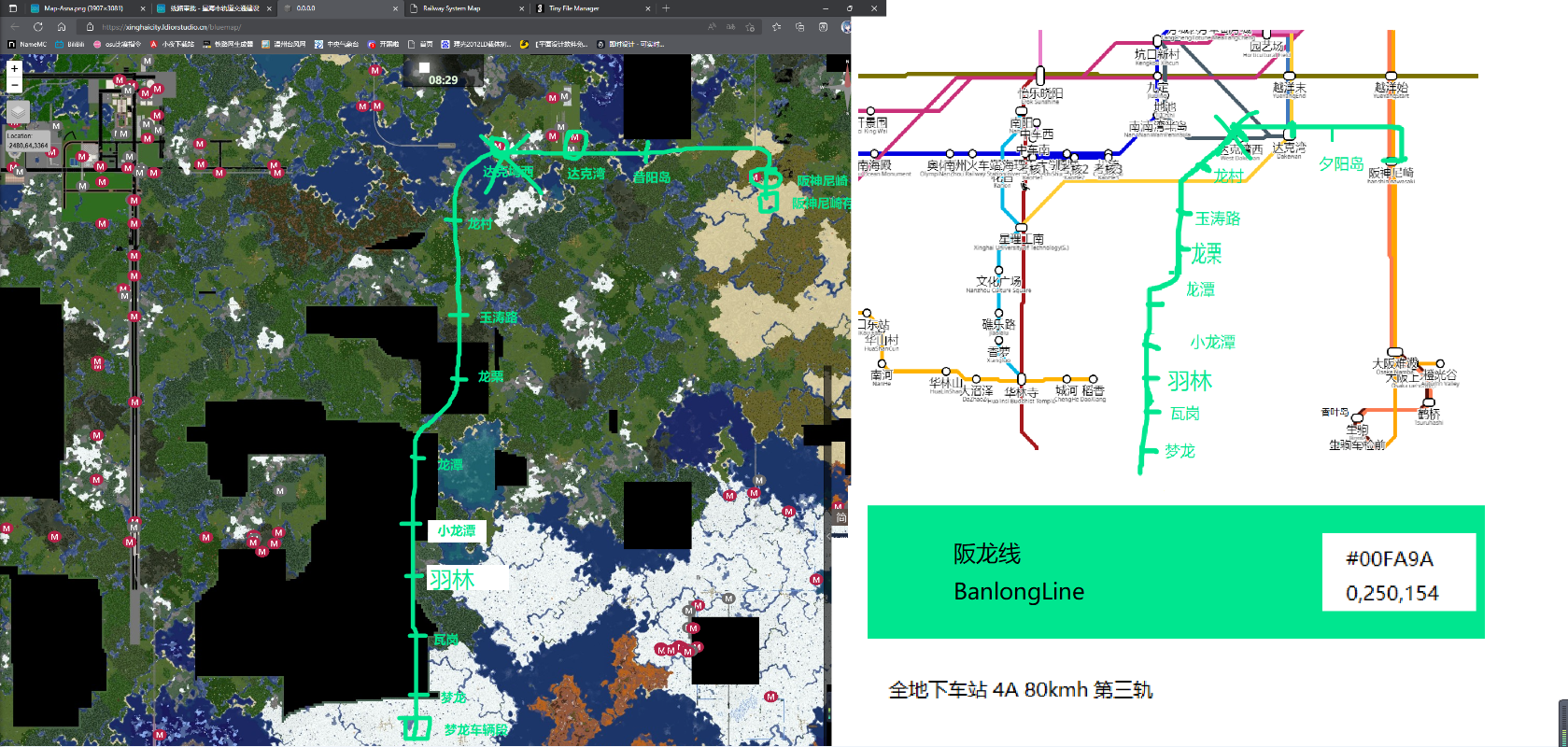Open the map layers control
Viewport: 1568px width, 747px height.
(19, 112)
